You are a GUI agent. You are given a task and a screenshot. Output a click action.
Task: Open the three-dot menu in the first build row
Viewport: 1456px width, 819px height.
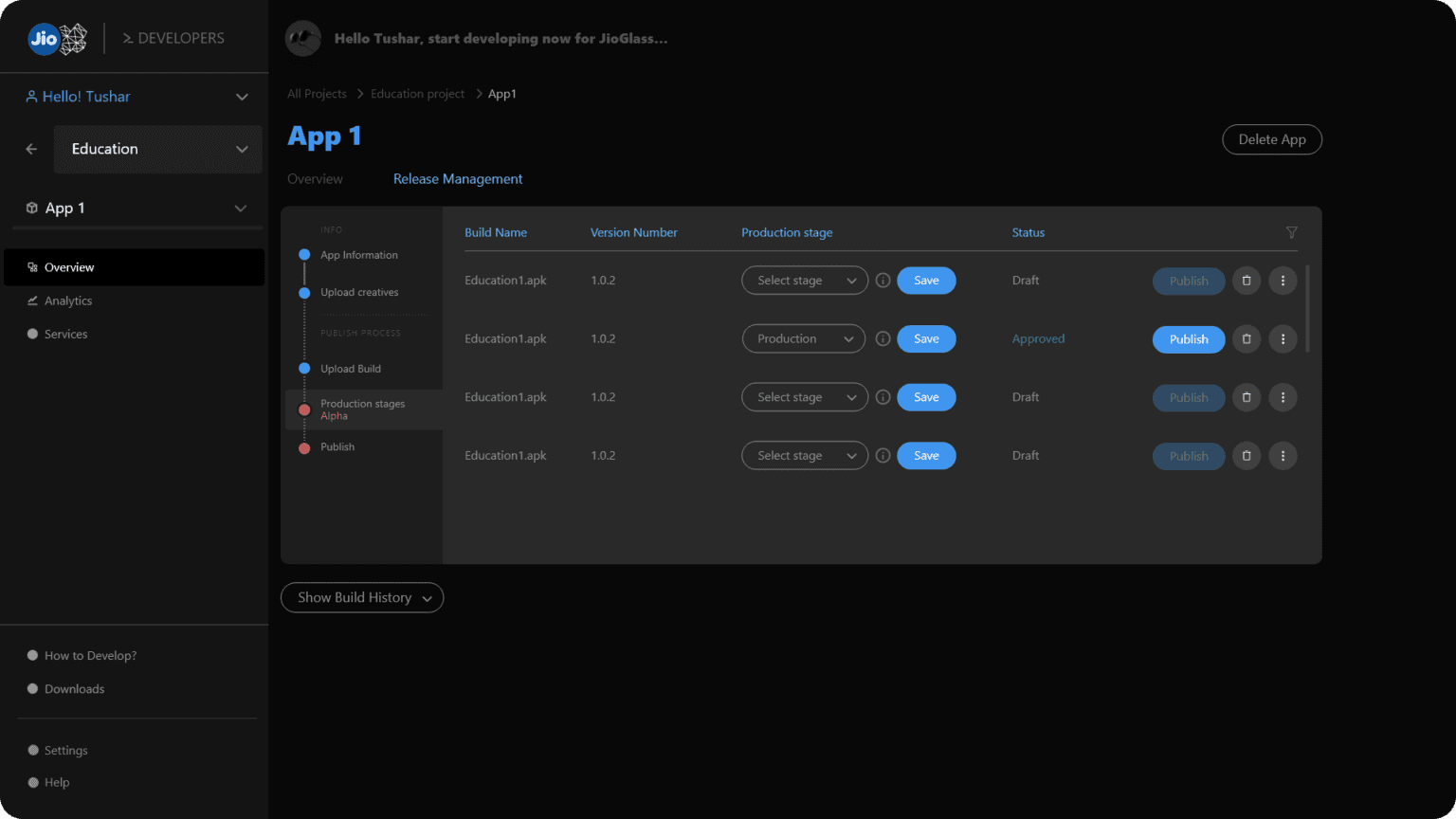1283,281
